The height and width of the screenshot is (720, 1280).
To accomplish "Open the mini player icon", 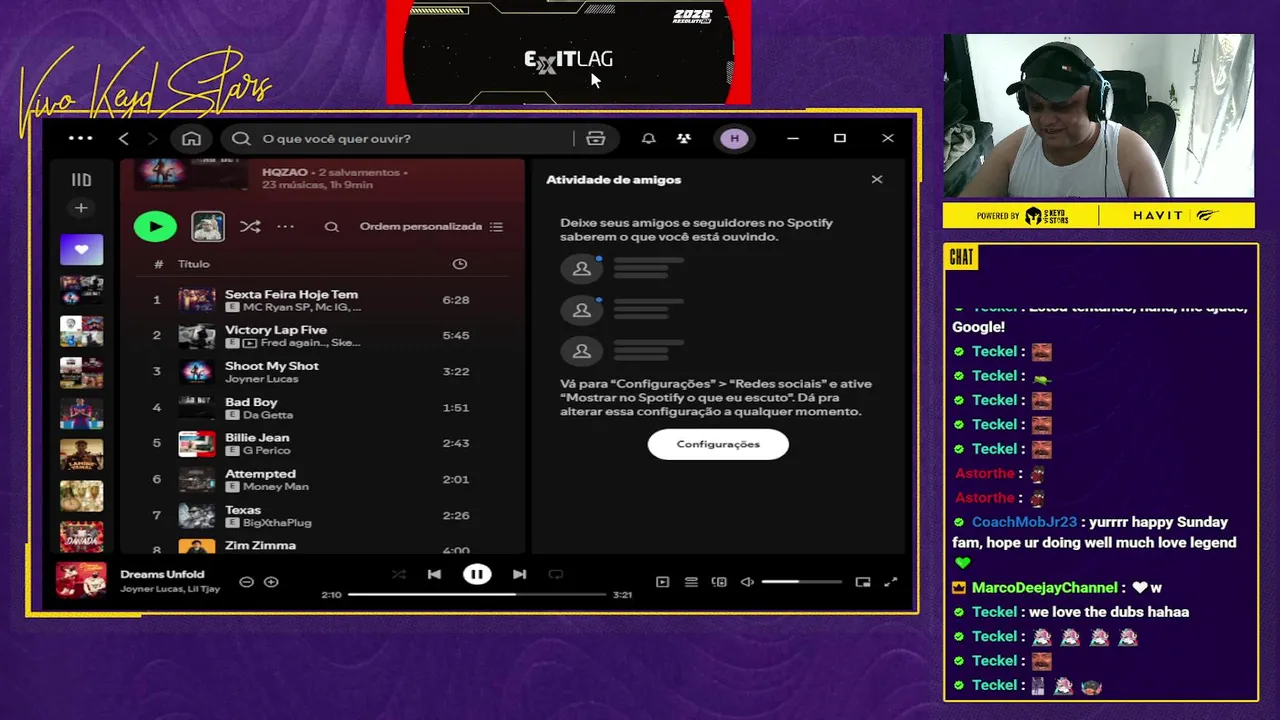I will coord(863,582).
